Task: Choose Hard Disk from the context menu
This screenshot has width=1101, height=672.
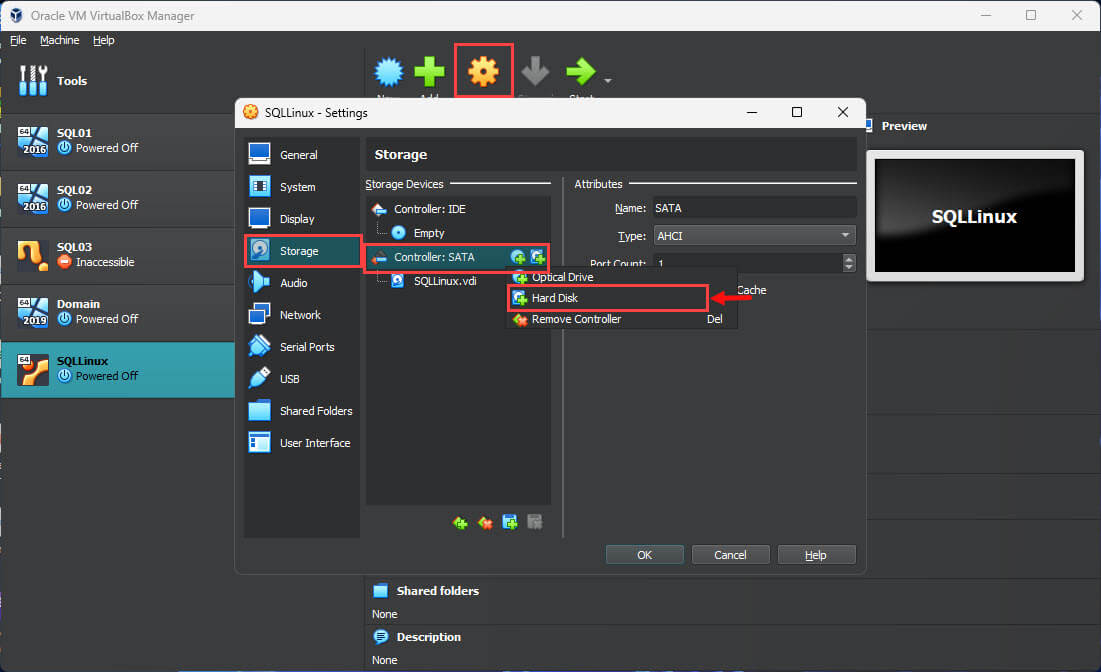Action: (x=621, y=298)
